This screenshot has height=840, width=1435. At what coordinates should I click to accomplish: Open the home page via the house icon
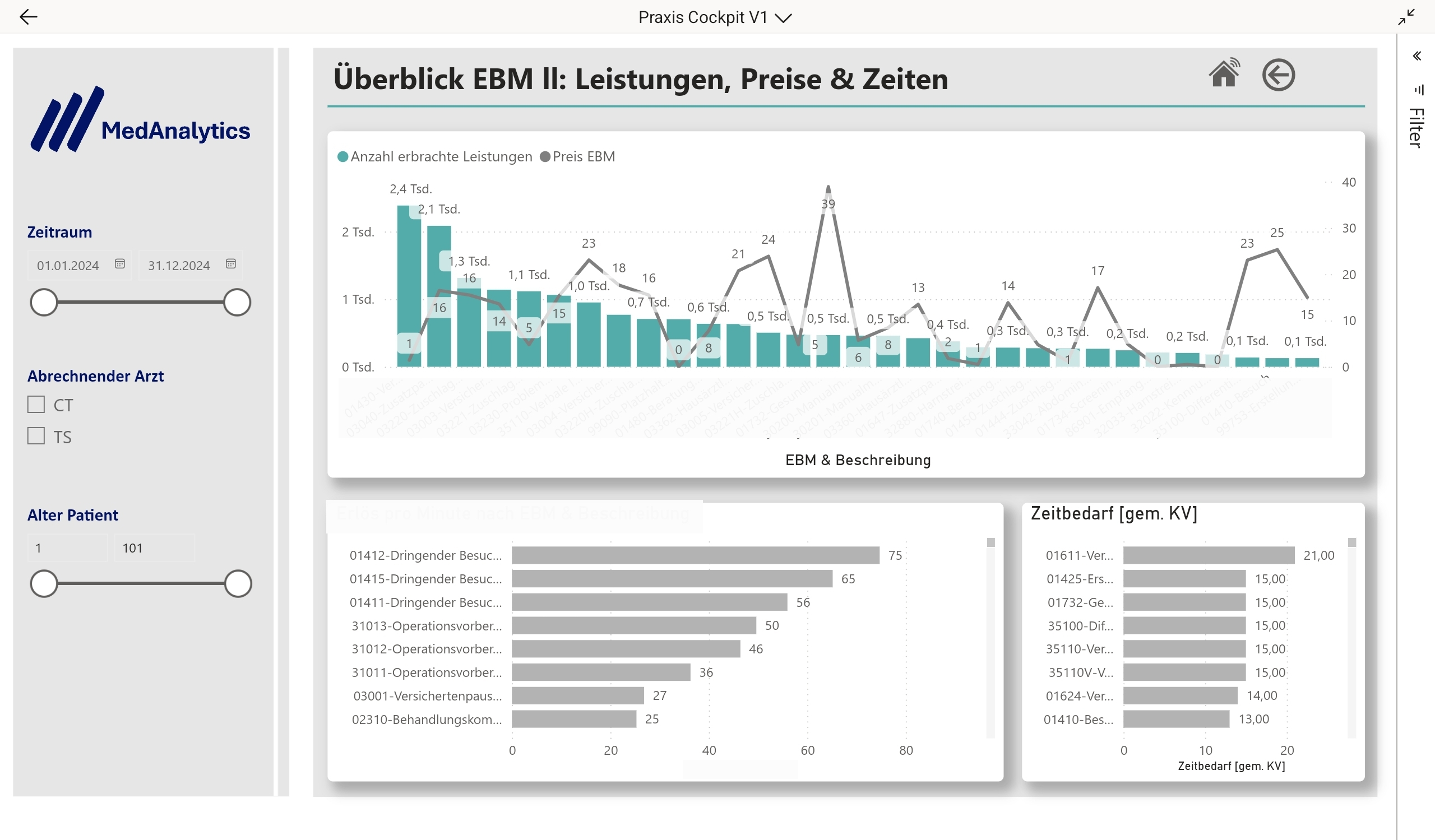click(x=1224, y=73)
